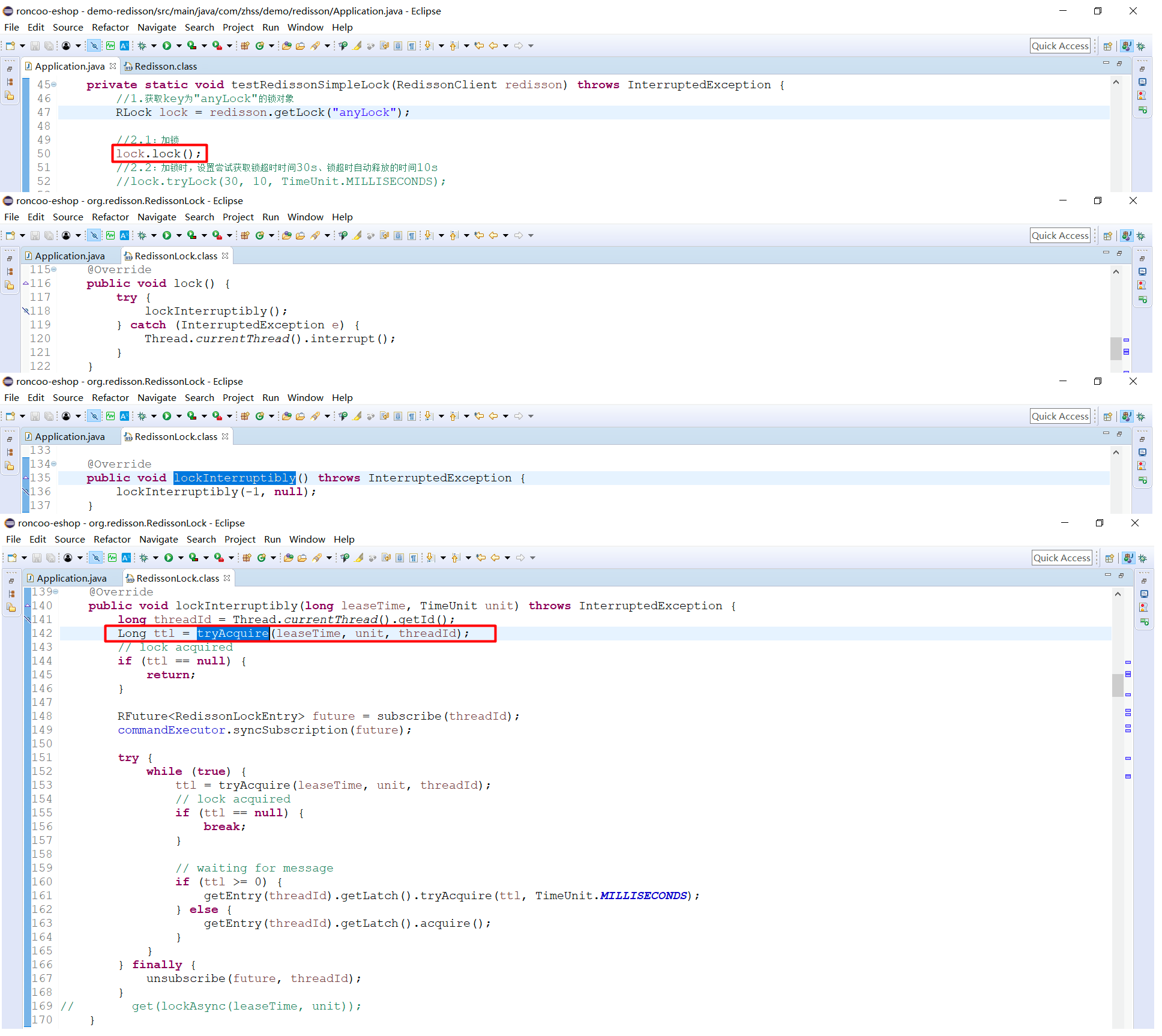Open Back history dropdown in the Application.java window
Screen dimensions: 1162x1036
(505, 46)
